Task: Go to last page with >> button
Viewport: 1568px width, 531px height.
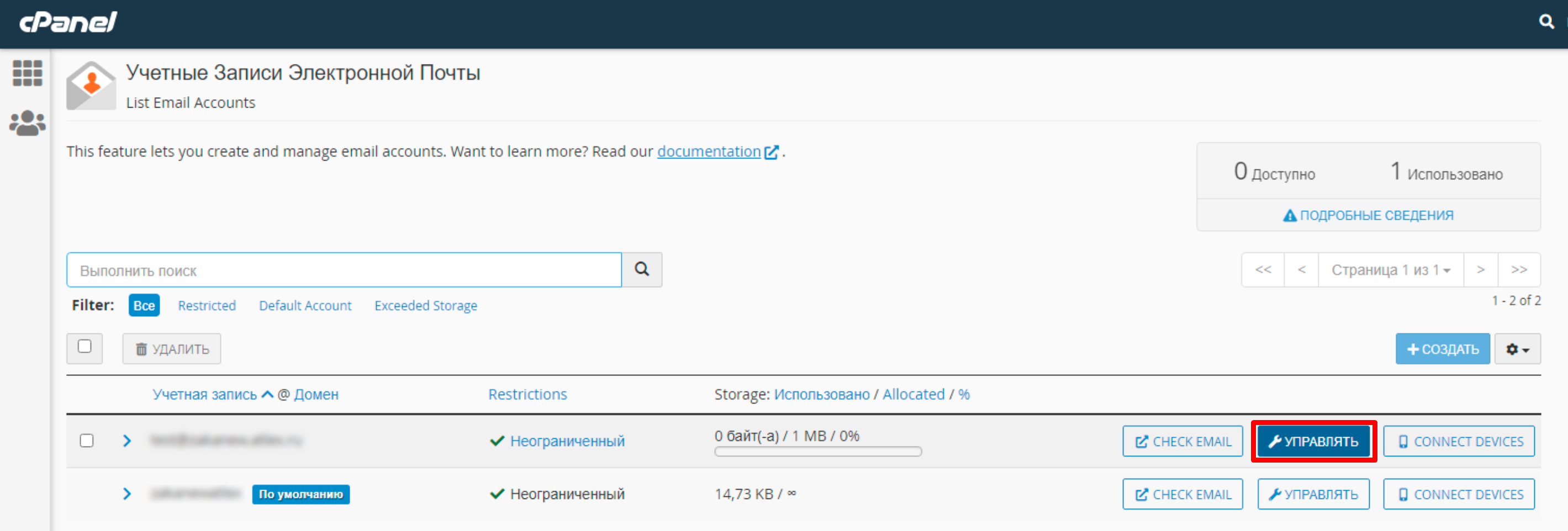Action: [x=1519, y=269]
